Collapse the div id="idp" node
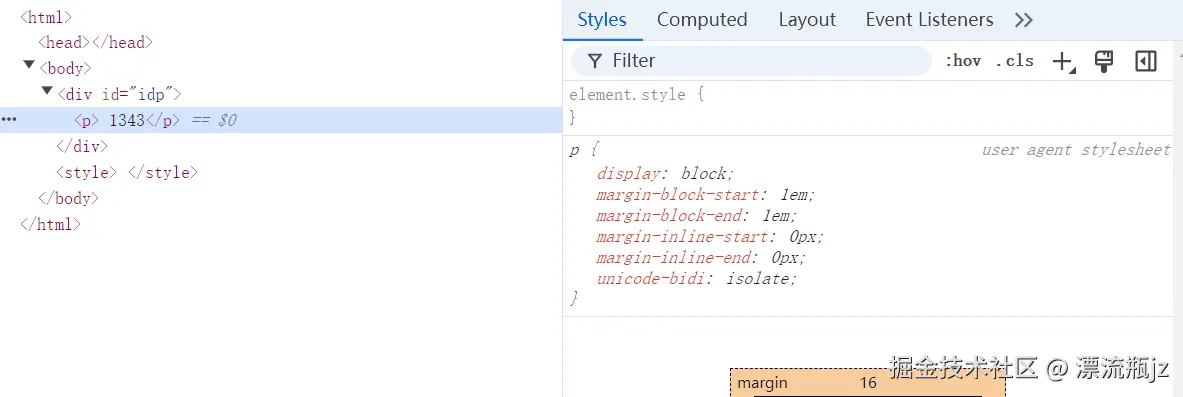The image size is (1183, 397). click(47, 92)
